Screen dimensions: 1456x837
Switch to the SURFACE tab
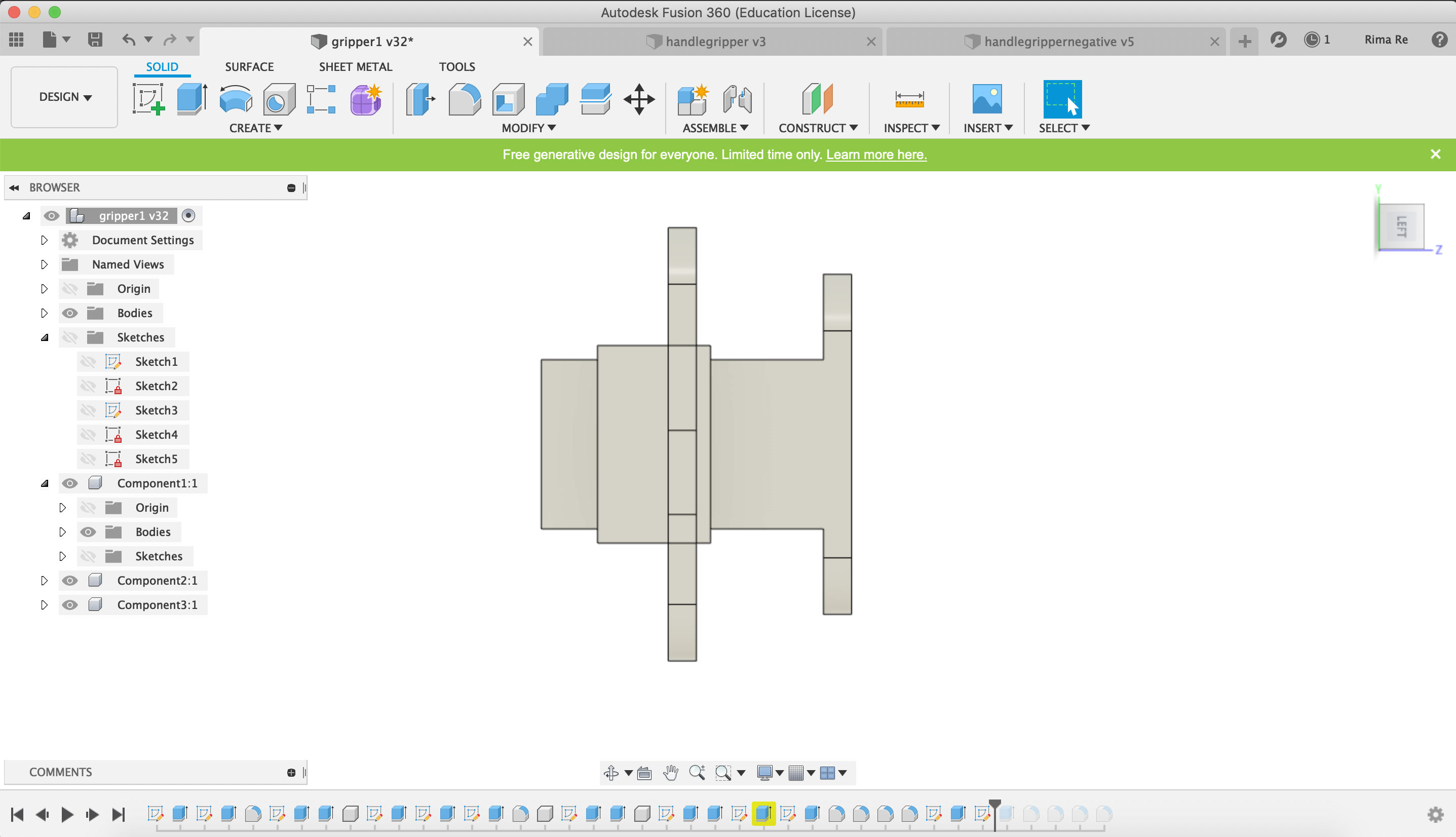tap(249, 67)
